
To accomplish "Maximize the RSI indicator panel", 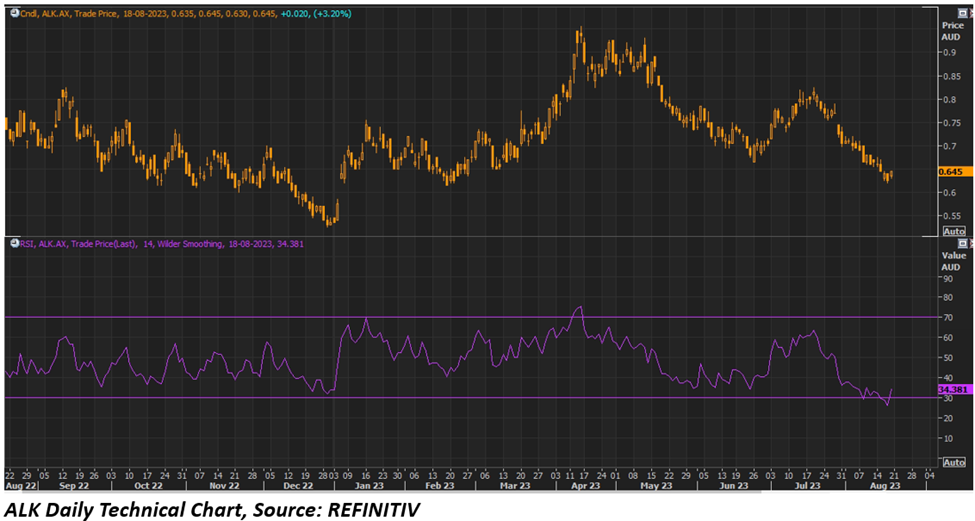I will [x=963, y=244].
